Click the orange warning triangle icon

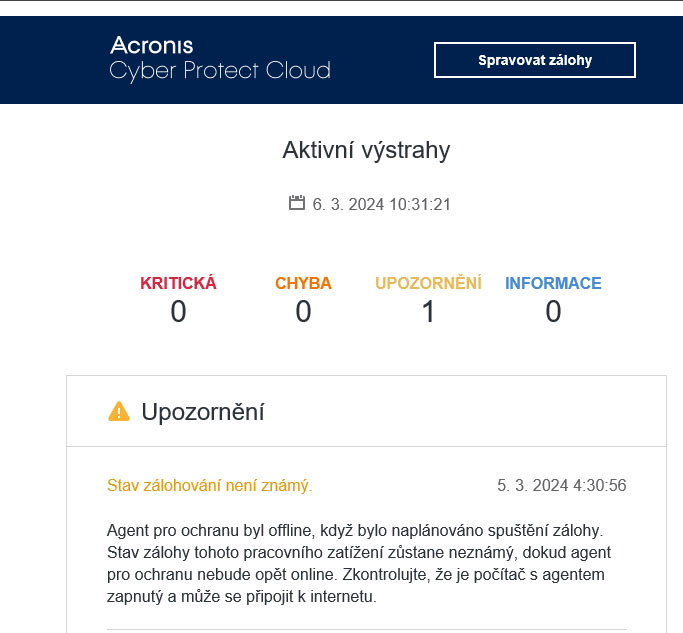point(119,411)
